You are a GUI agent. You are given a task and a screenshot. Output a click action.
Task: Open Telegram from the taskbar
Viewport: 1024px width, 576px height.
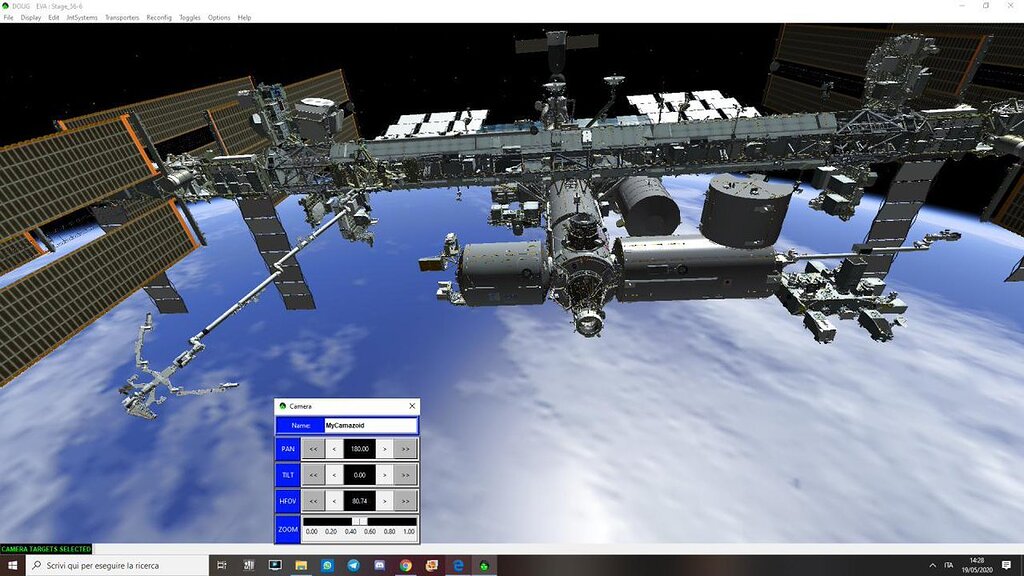point(354,566)
